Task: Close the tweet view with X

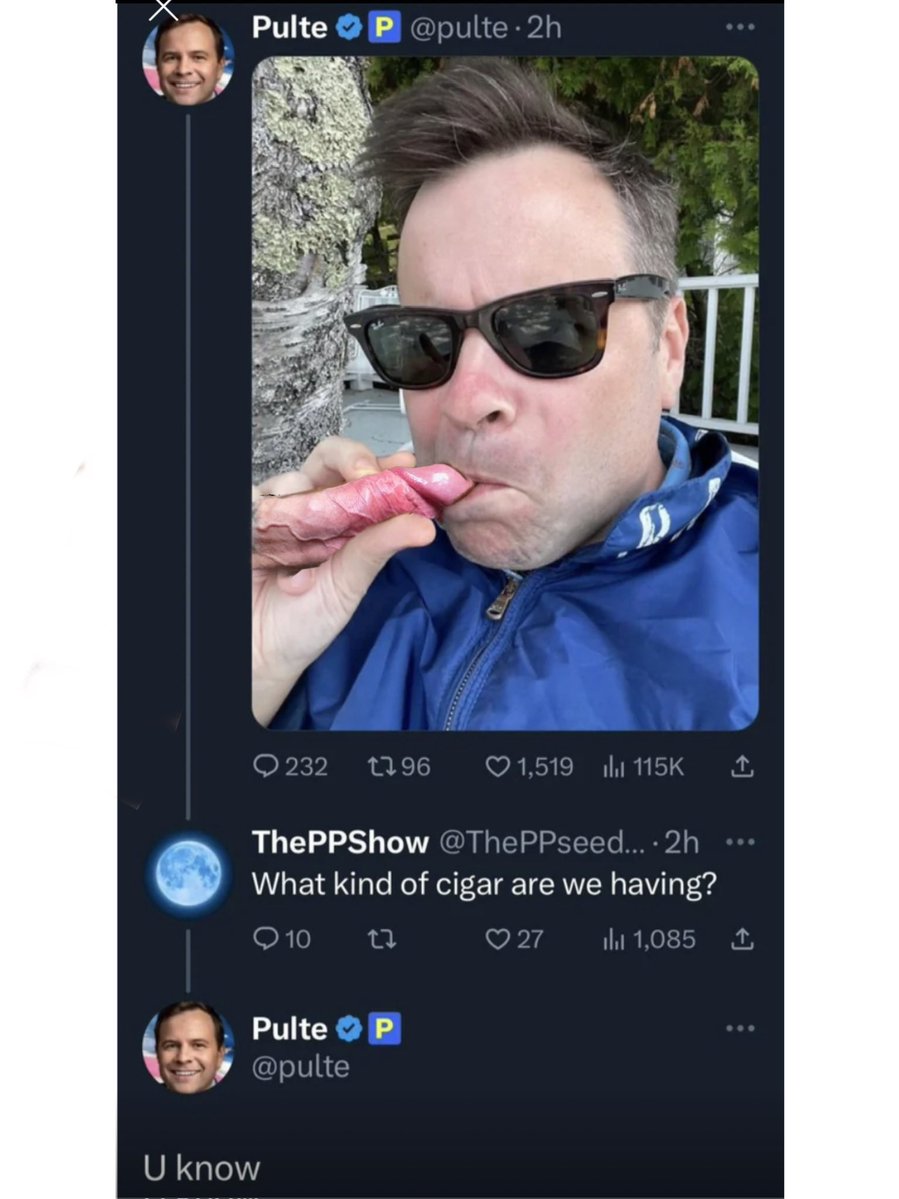Action: pyautogui.click(x=163, y=10)
